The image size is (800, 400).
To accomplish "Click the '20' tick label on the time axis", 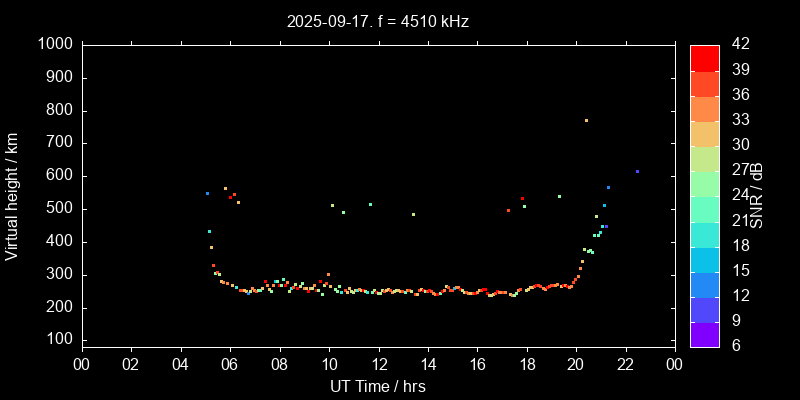I will pyautogui.click(x=576, y=365).
